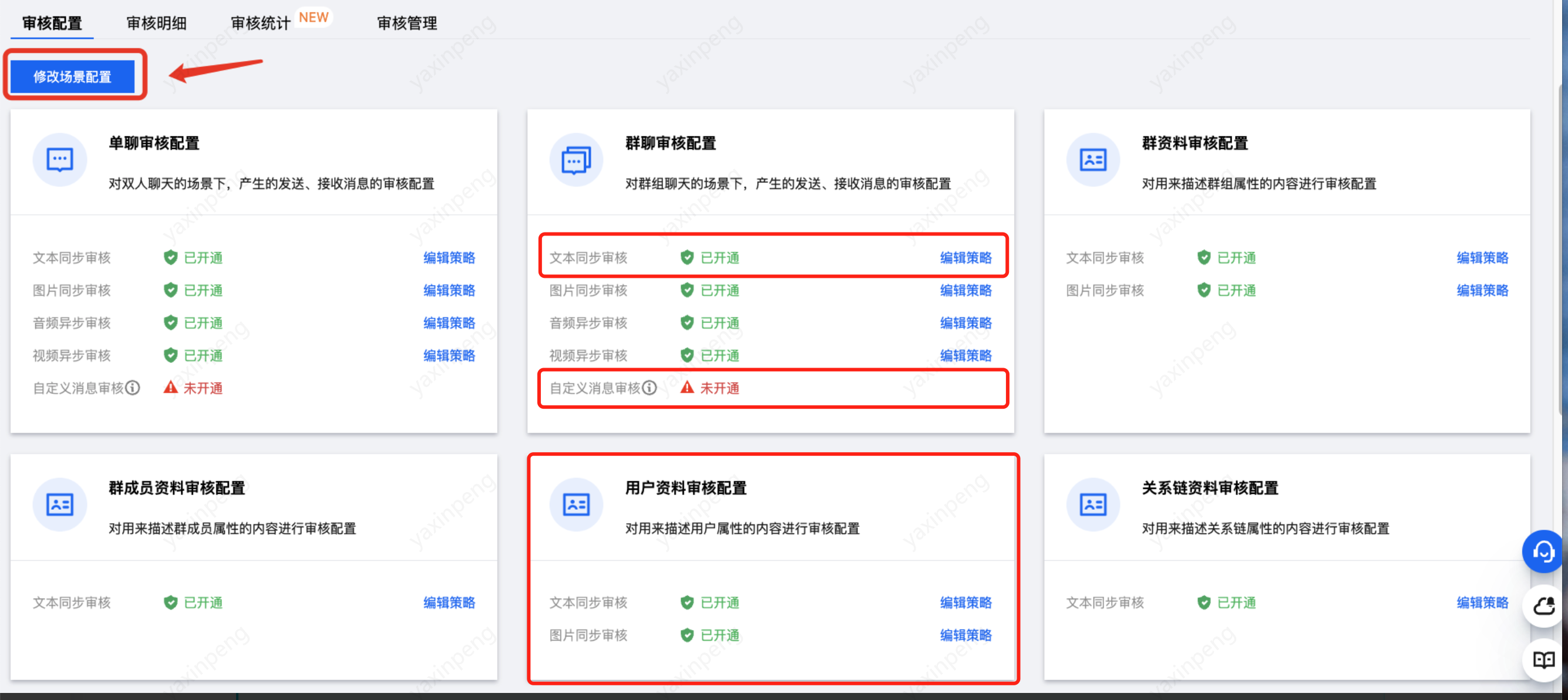The image size is (1568, 700).
Task: Click green shield for 群聊 音频异步审核
Action: (x=687, y=322)
